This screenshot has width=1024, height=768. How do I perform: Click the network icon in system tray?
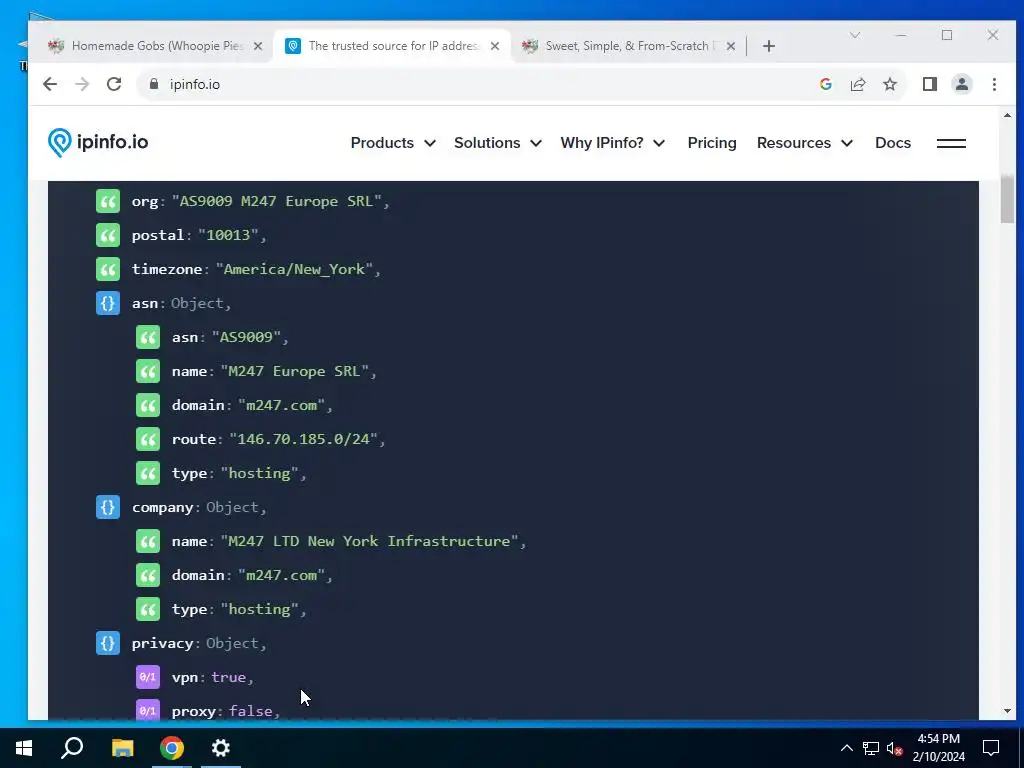[x=871, y=748]
